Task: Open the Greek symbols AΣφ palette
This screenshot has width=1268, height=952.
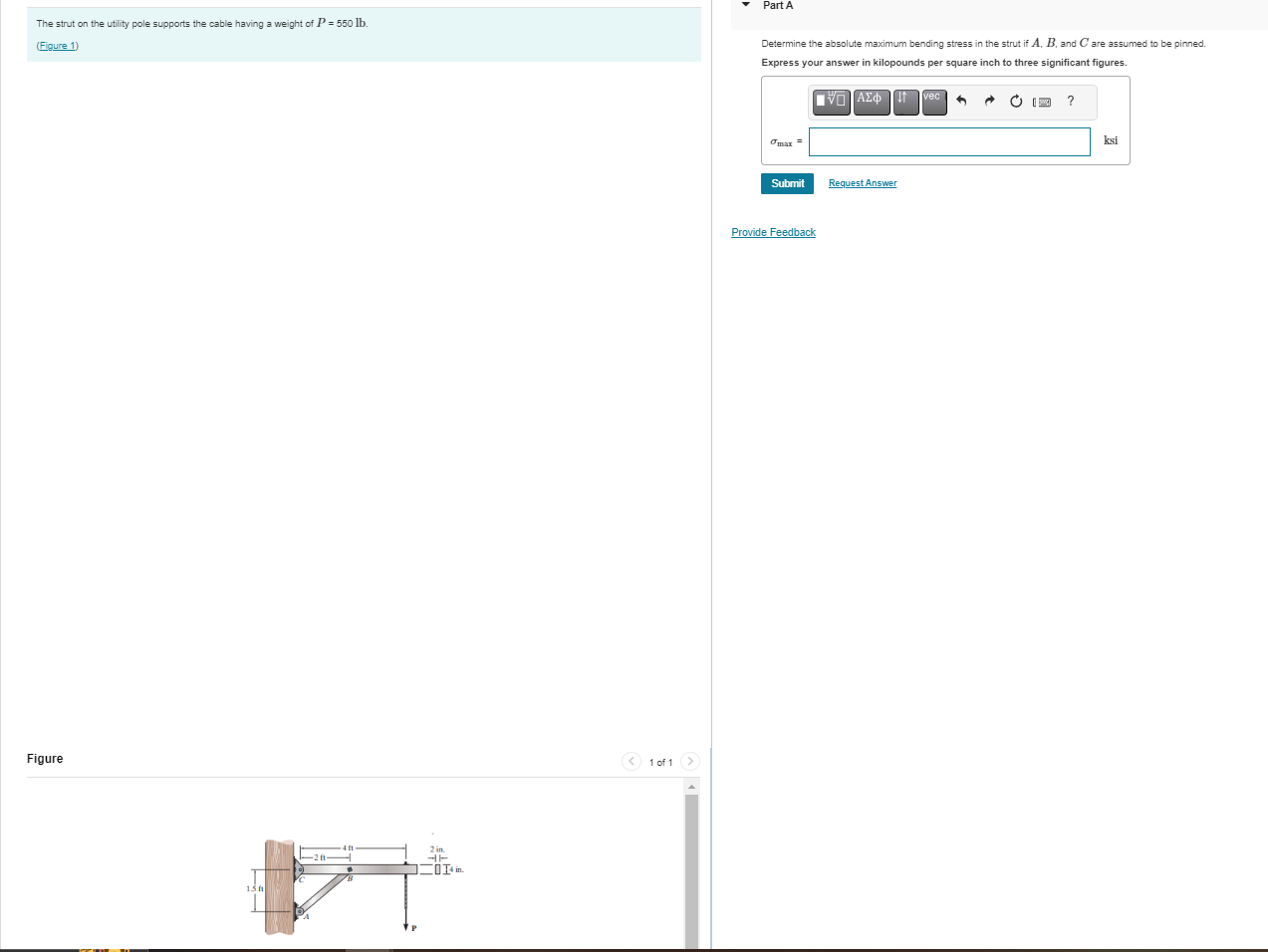Action: click(871, 102)
